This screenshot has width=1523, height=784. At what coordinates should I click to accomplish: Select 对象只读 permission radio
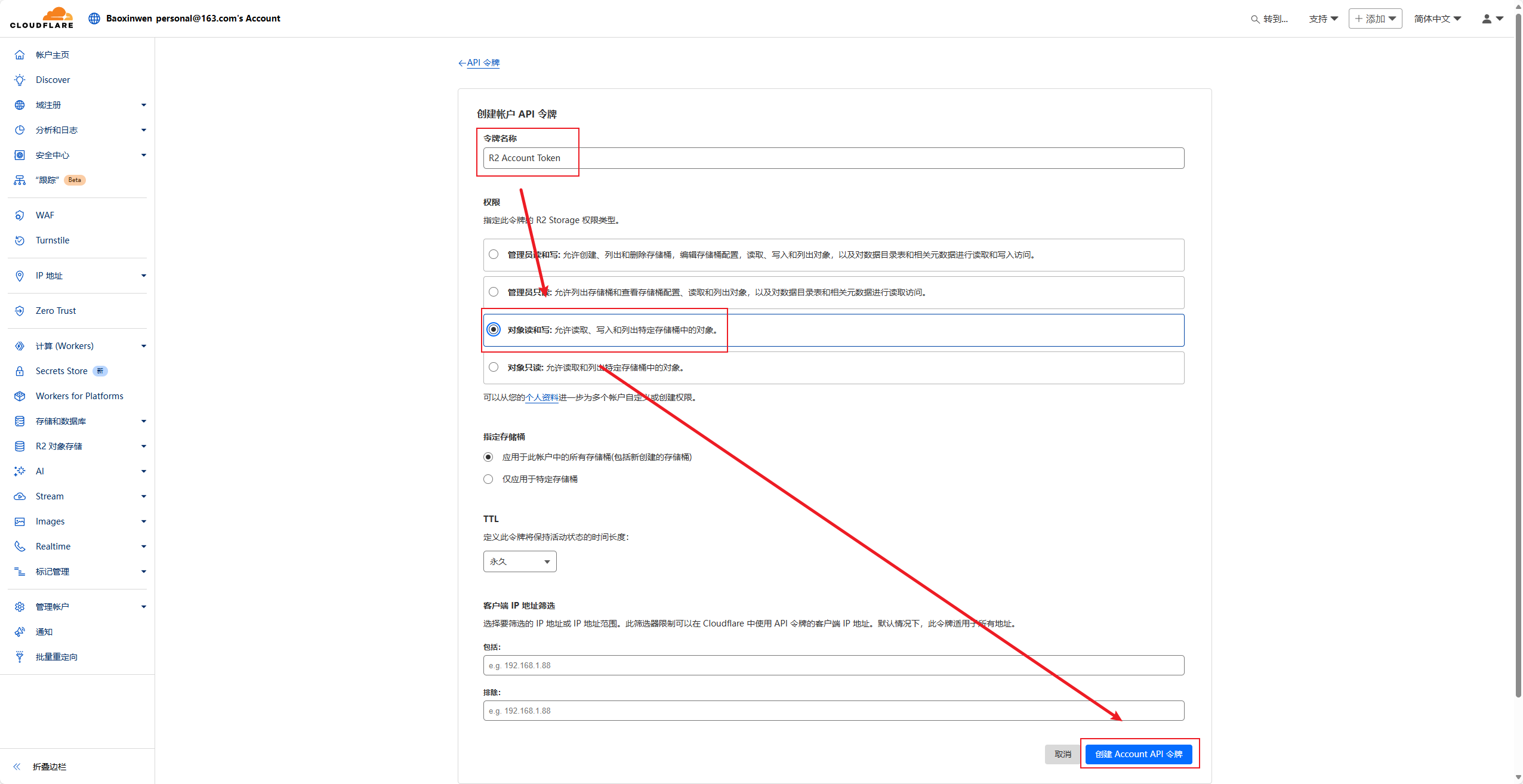[x=494, y=367]
